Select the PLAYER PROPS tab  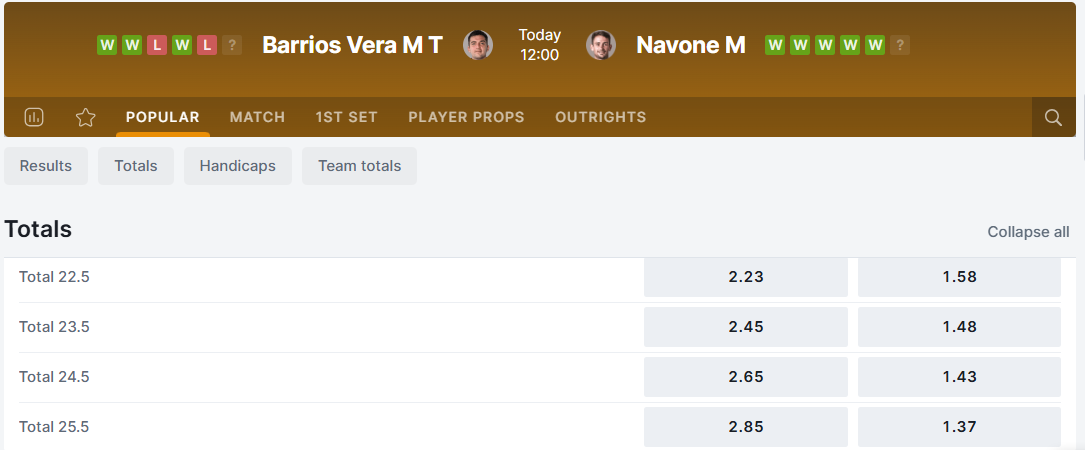point(466,117)
